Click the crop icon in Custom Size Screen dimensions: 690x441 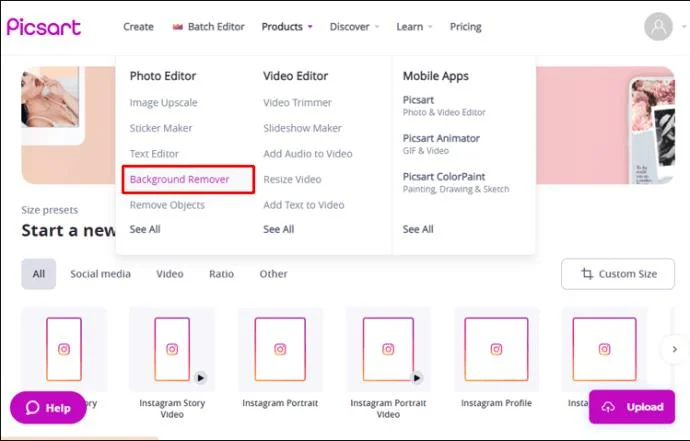[x=587, y=273]
